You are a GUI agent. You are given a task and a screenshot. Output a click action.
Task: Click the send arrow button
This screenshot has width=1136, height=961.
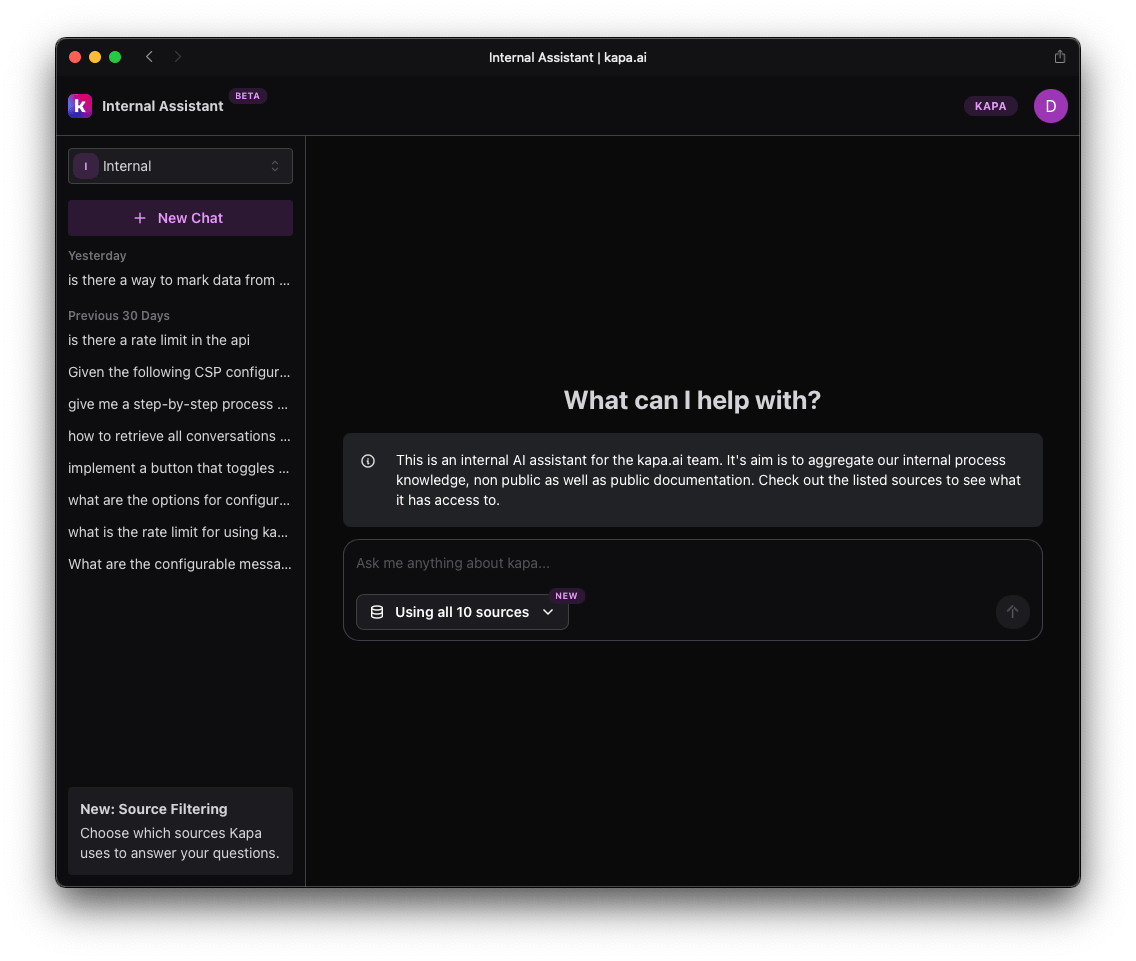(x=1012, y=612)
